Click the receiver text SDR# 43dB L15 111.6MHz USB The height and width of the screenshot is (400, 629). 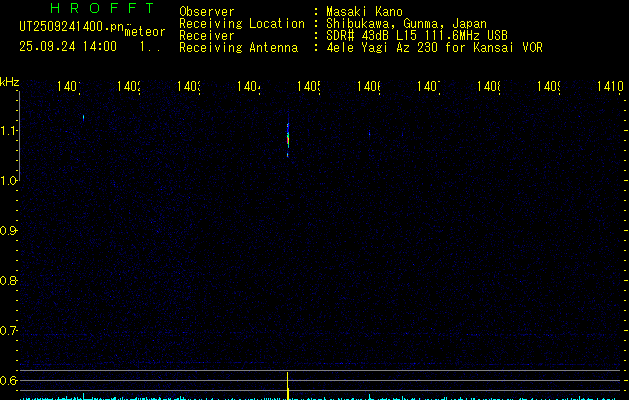pos(417,35)
